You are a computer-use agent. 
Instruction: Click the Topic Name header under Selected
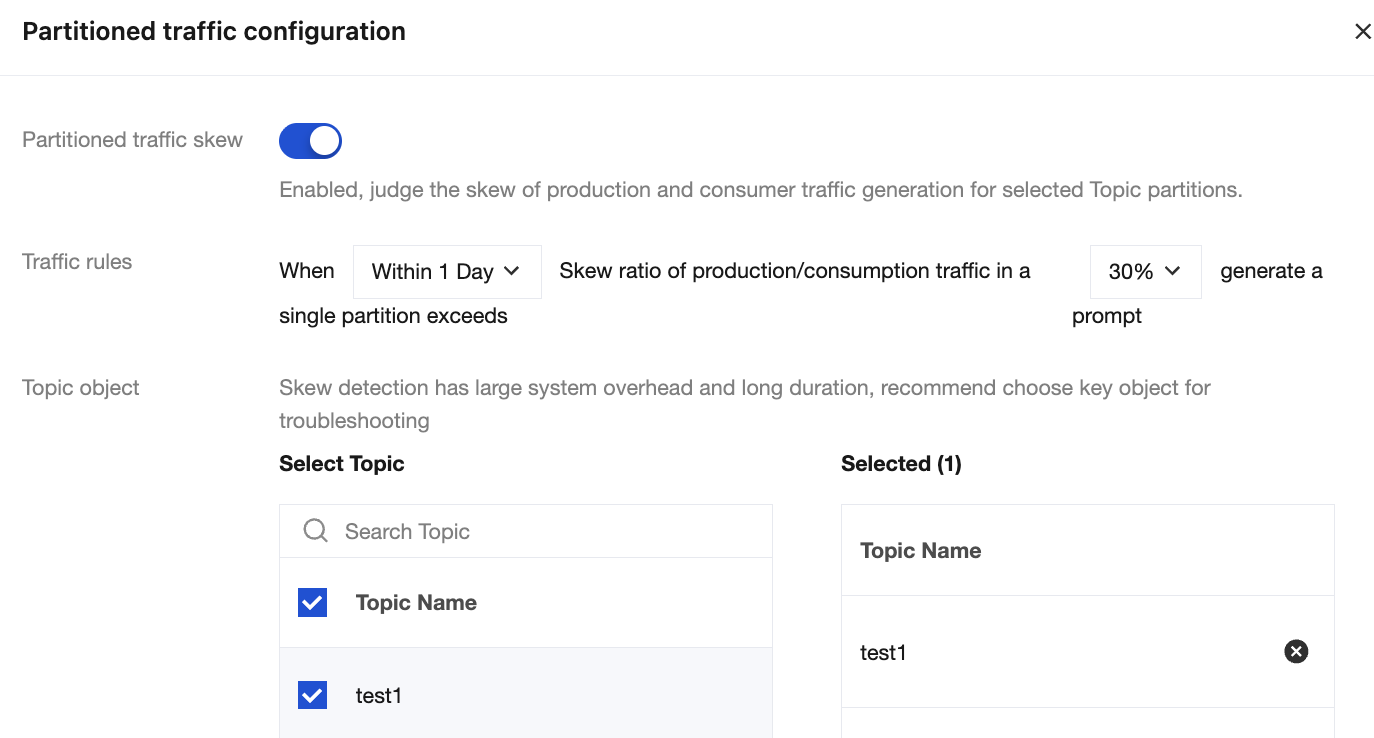[x=920, y=551]
